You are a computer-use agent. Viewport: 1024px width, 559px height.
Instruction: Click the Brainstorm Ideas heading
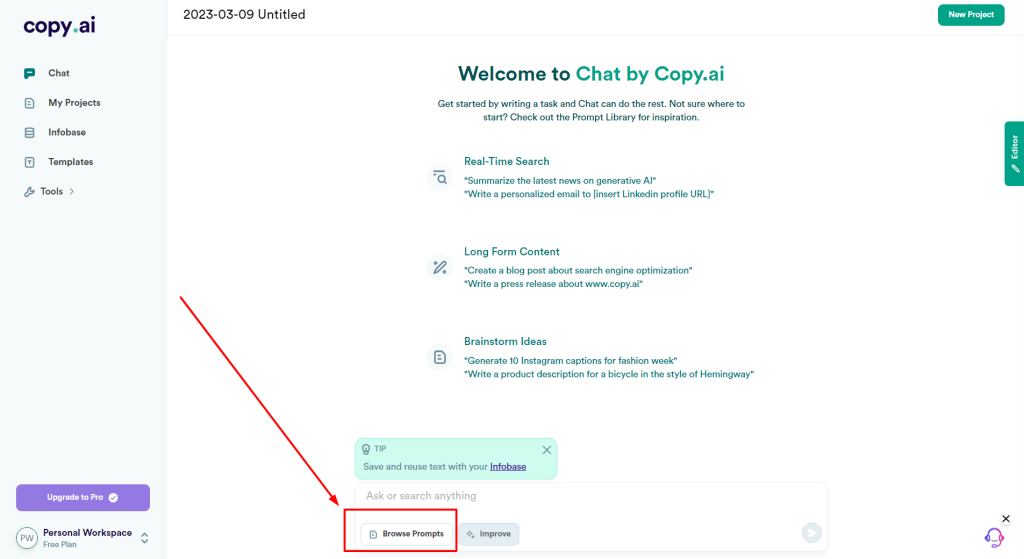click(505, 342)
